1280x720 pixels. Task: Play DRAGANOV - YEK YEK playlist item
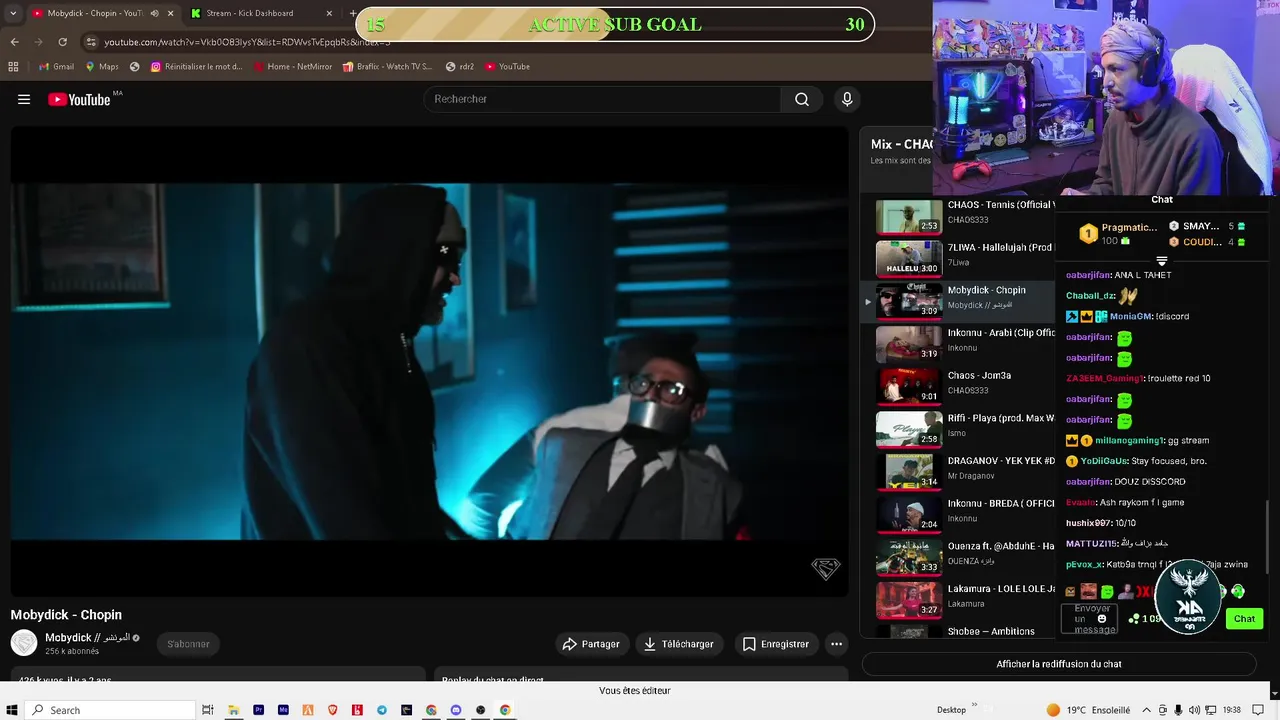(x=960, y=473)
